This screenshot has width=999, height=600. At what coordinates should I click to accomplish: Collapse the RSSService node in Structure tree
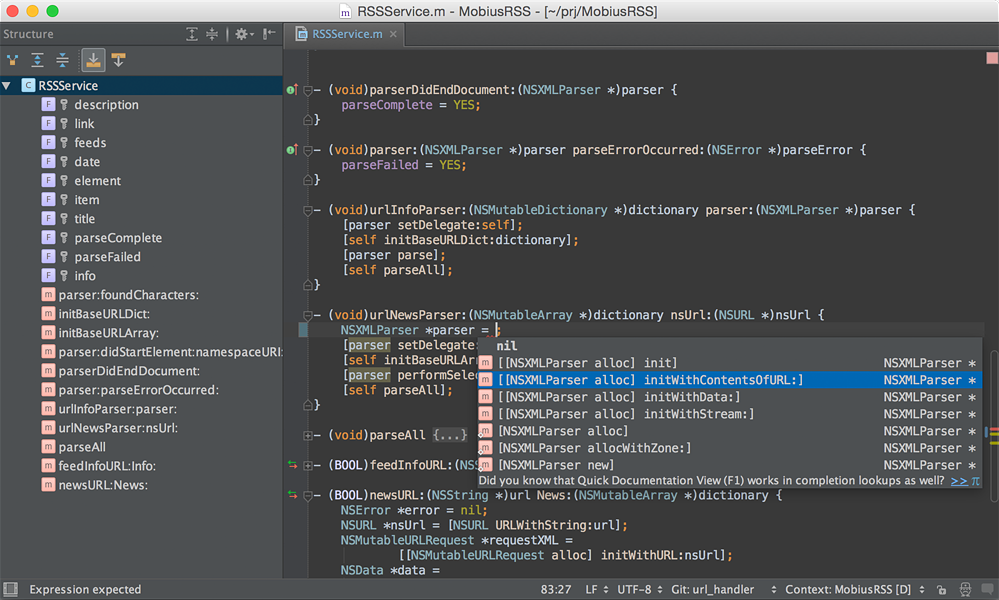8,86
